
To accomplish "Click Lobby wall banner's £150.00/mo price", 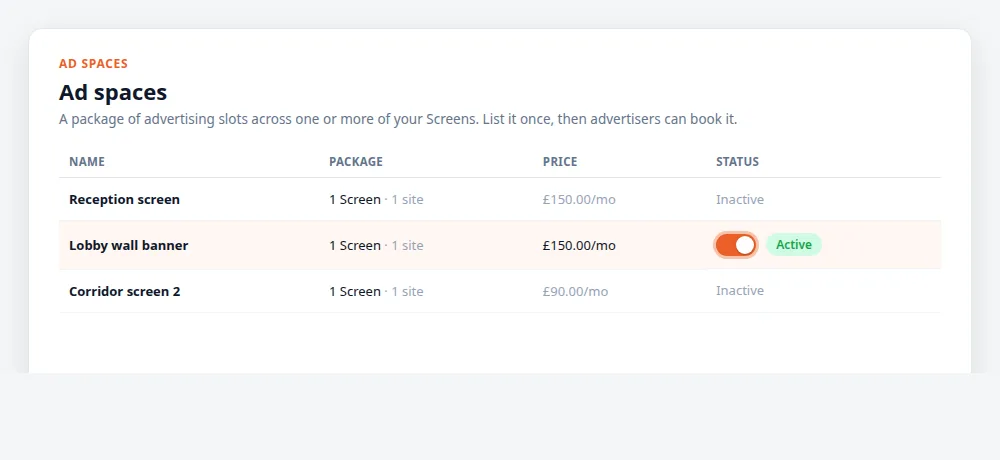I will pos(579,246).
